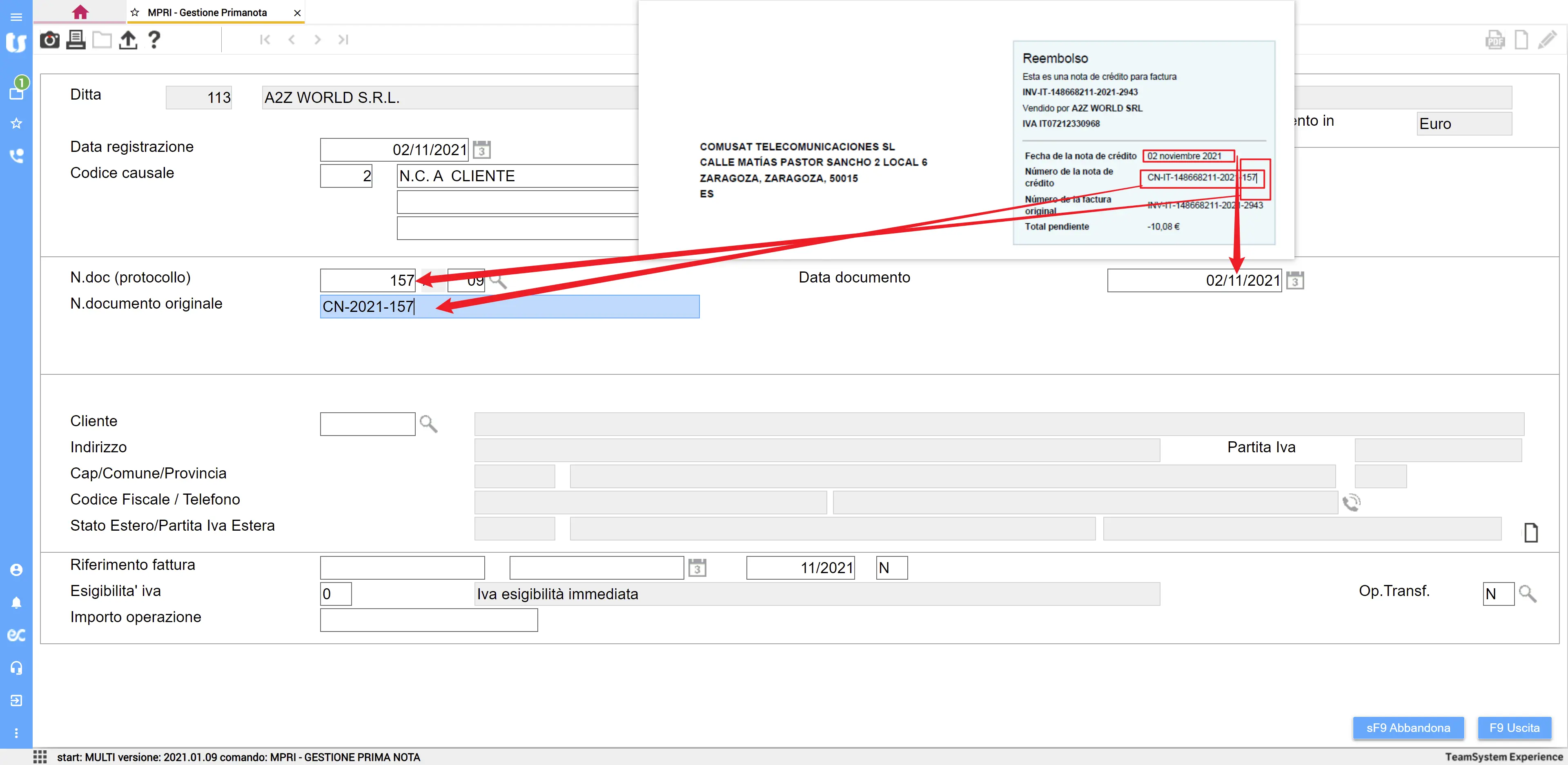Click the print icon in toolbar
This screenshot has width=1568, height=765.
(x=76, y=40)
